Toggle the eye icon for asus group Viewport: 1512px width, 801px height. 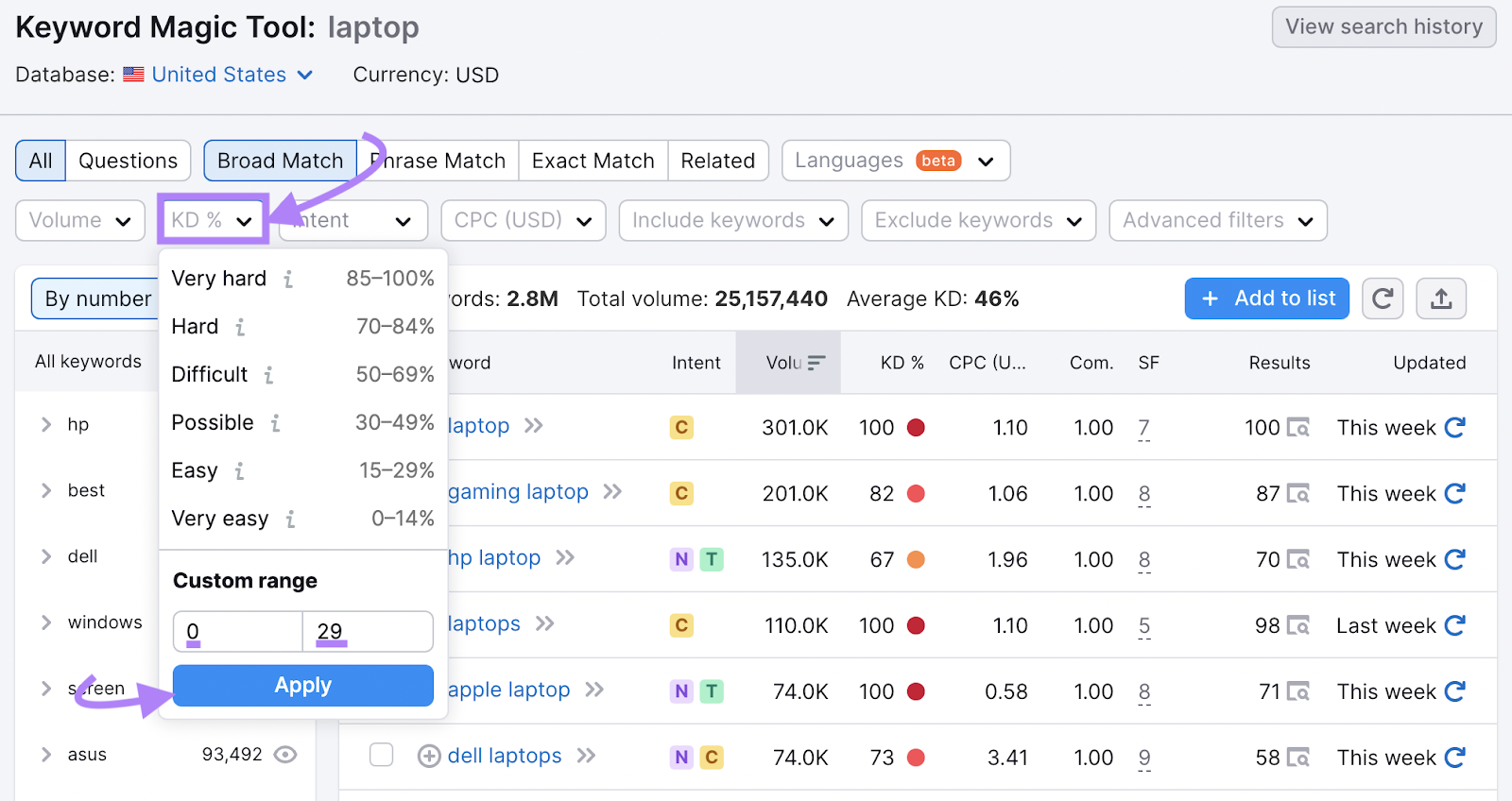285,755
